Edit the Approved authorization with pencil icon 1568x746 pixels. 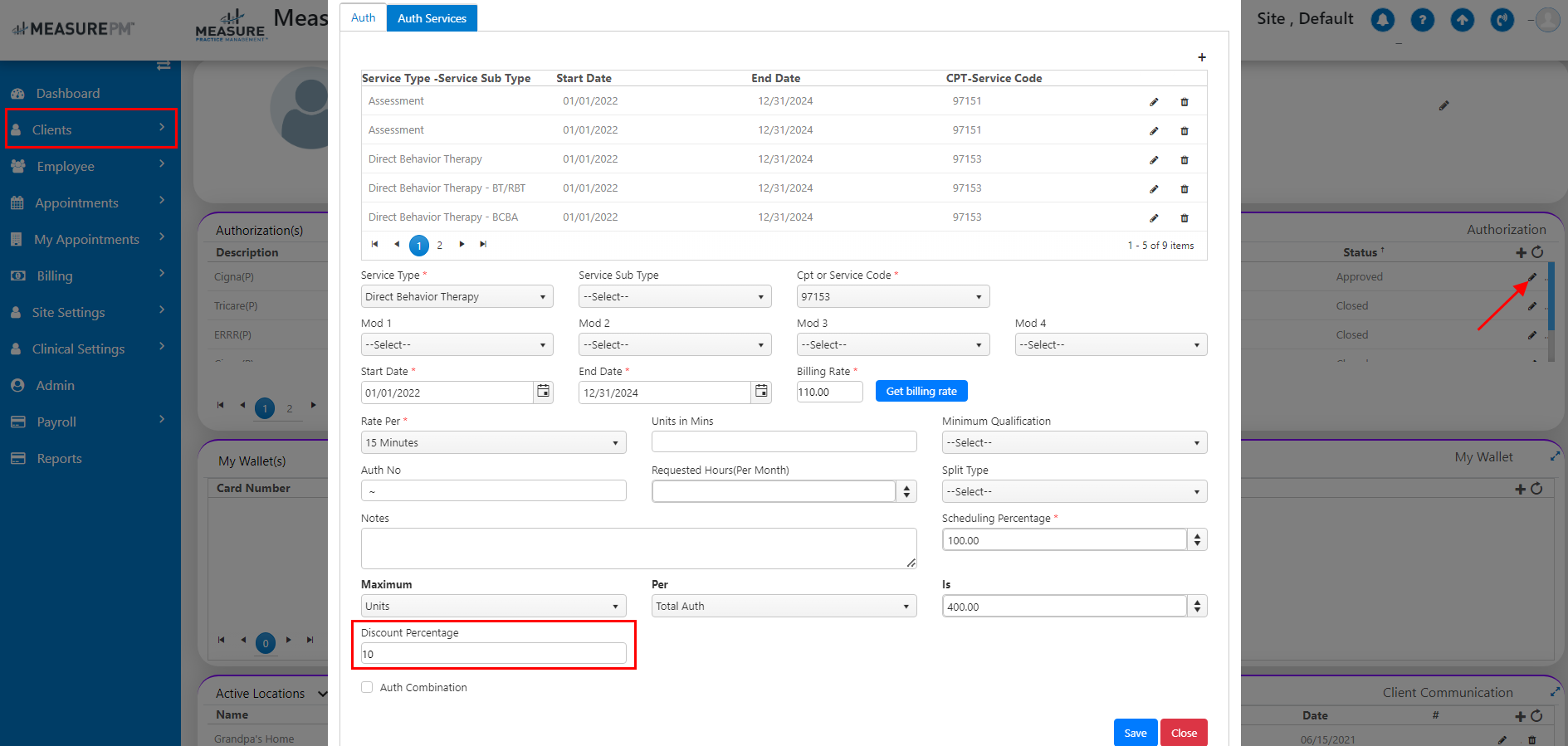(x=1532, y=277)
